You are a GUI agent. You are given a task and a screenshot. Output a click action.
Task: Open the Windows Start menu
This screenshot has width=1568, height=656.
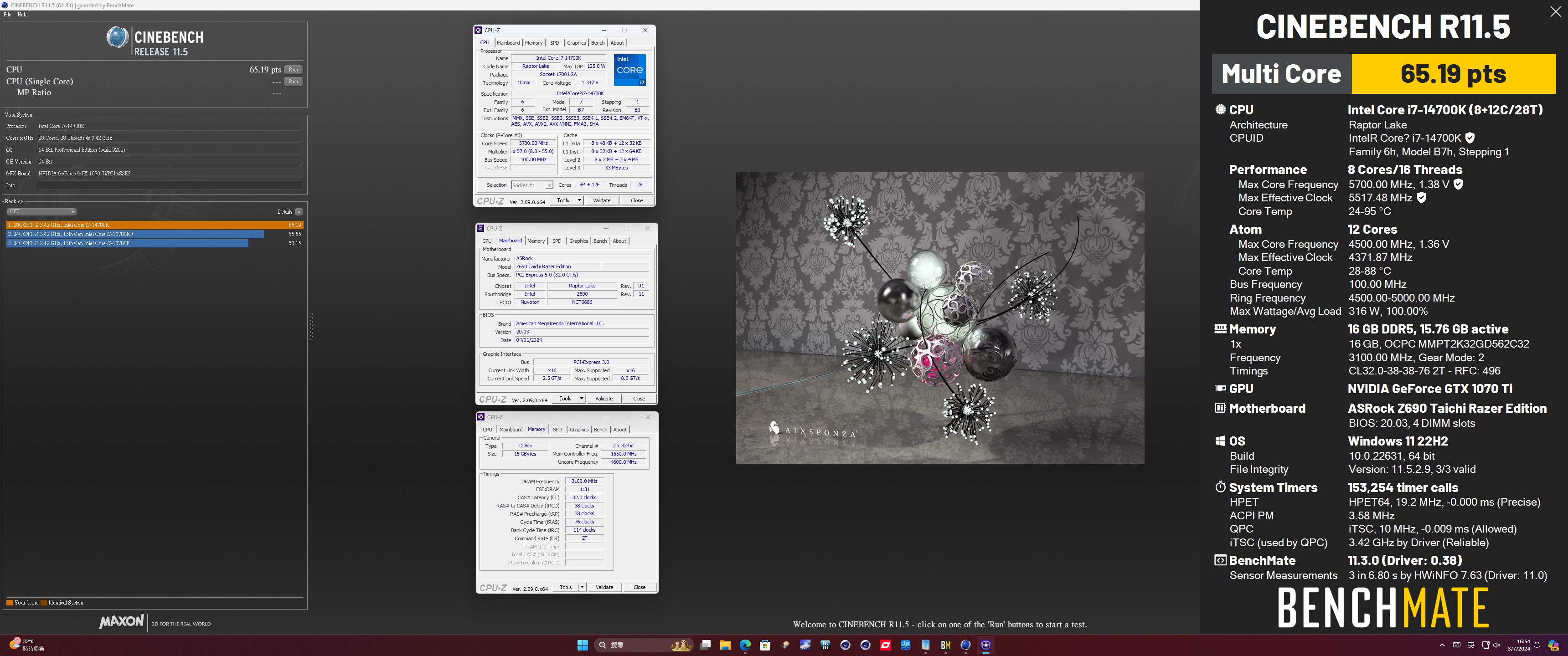(582, 645)
